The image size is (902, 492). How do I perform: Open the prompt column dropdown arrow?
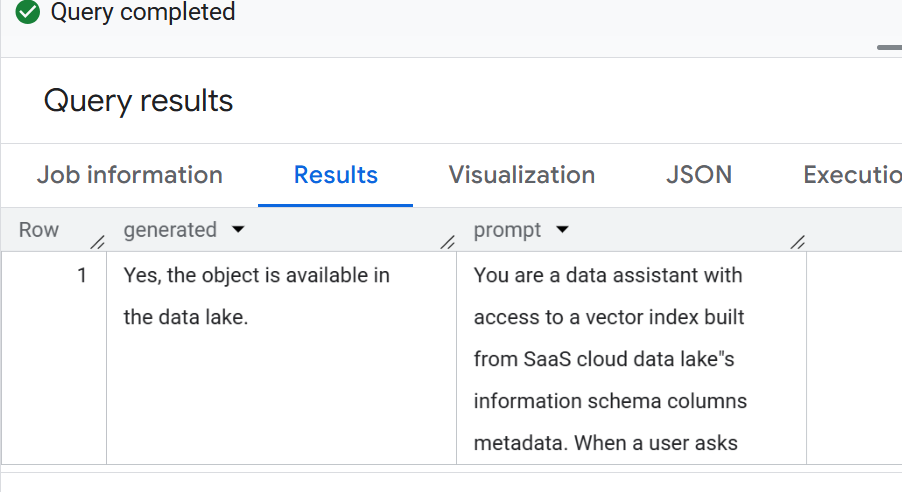562,230
